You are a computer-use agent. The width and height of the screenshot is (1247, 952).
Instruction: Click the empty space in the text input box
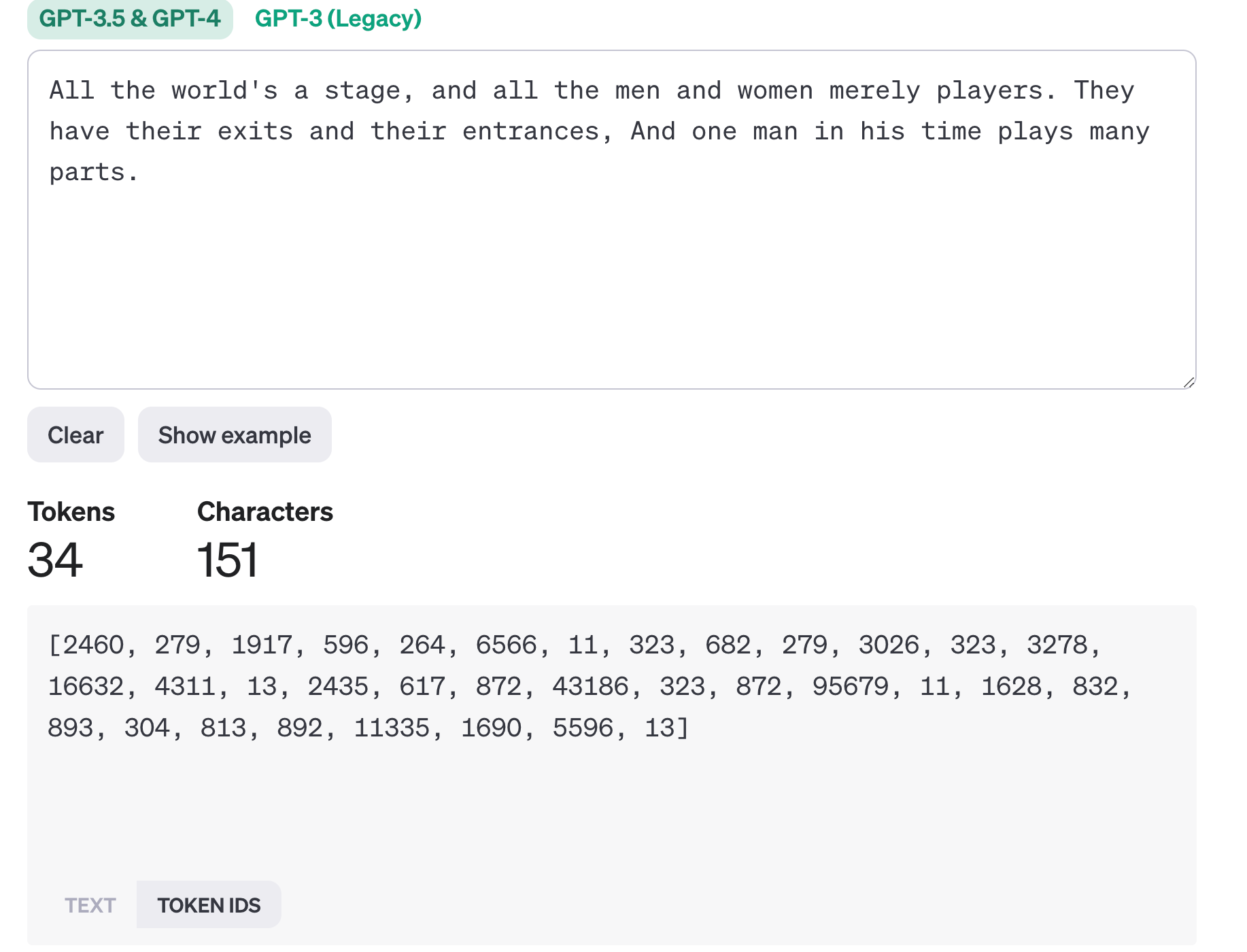[611, 286]
